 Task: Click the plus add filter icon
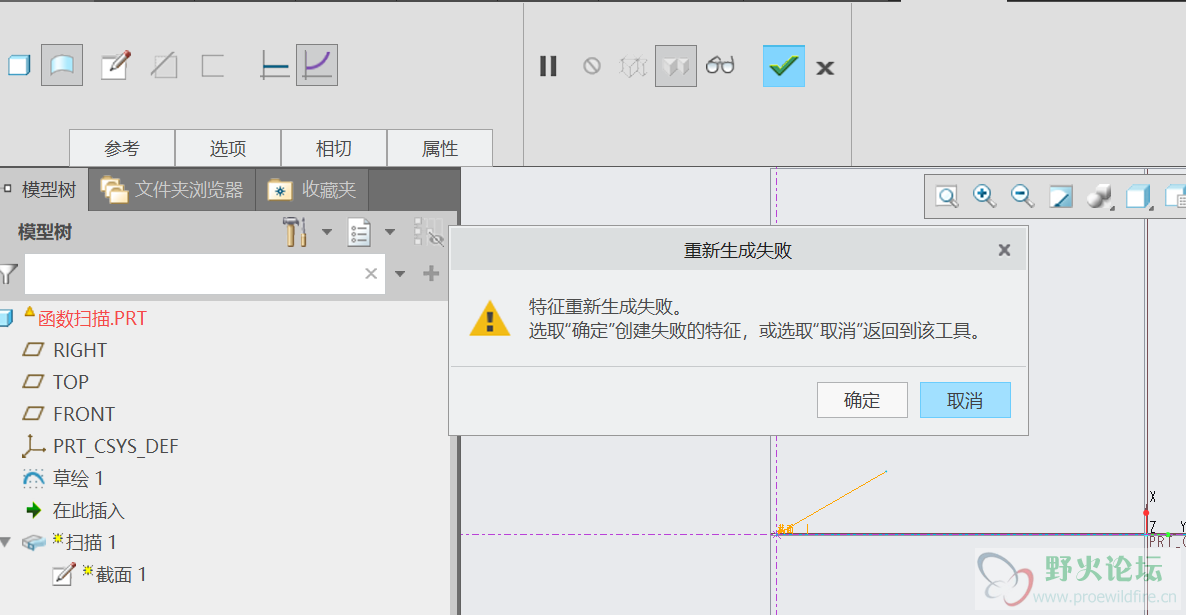tap(431, 274)
